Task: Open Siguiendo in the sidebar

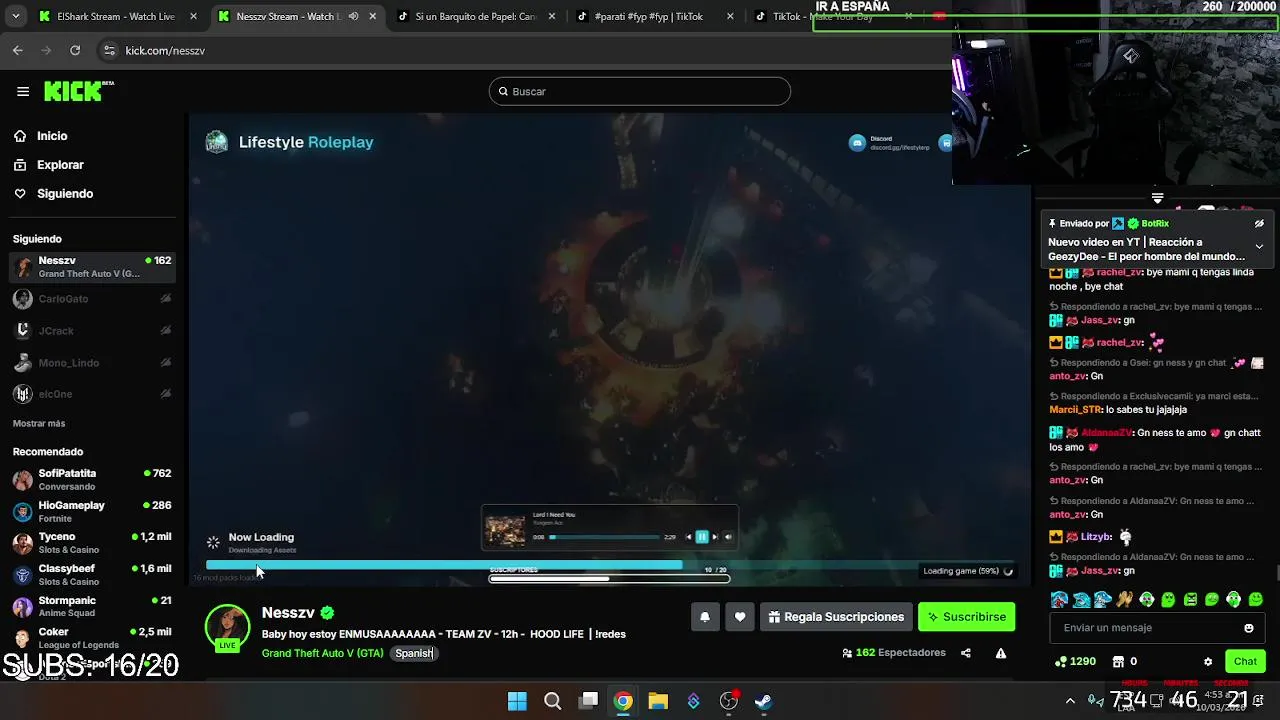Action: [x=65, y=194]
